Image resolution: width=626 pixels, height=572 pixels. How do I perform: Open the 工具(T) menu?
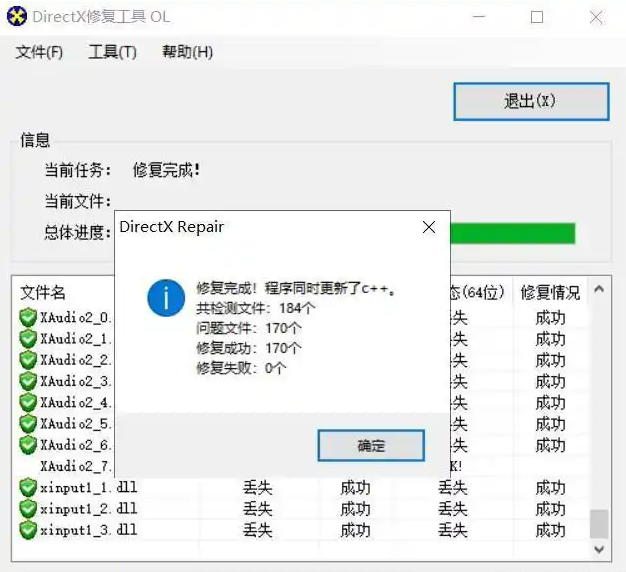[113, 52]
